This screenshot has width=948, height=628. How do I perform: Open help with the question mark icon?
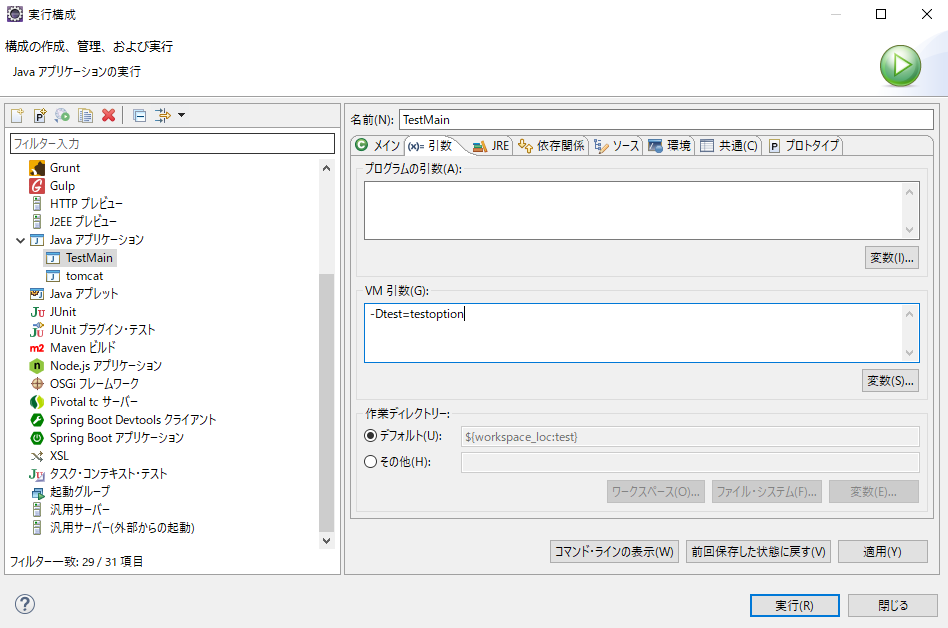25,604
